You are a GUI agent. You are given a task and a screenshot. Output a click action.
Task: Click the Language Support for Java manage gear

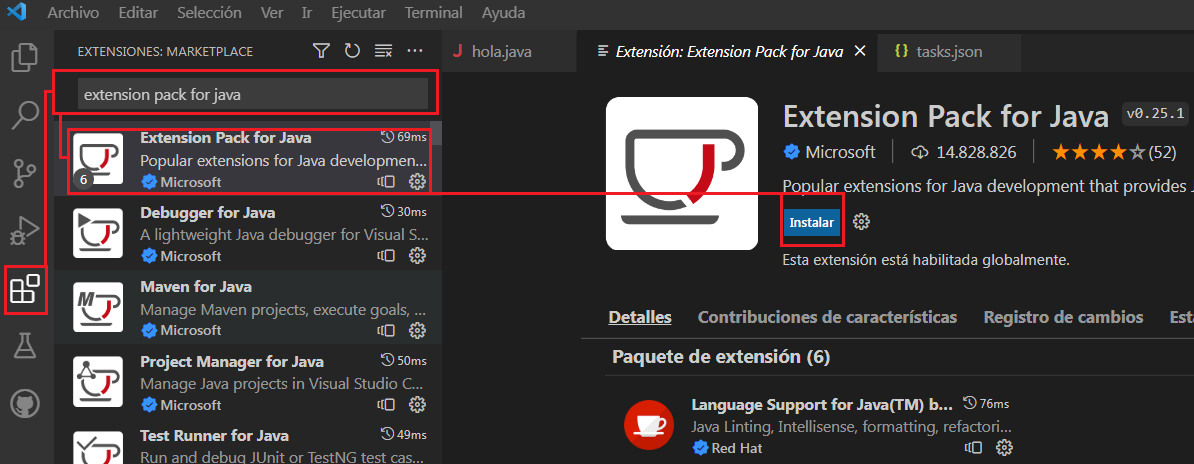pos(1004,447)
